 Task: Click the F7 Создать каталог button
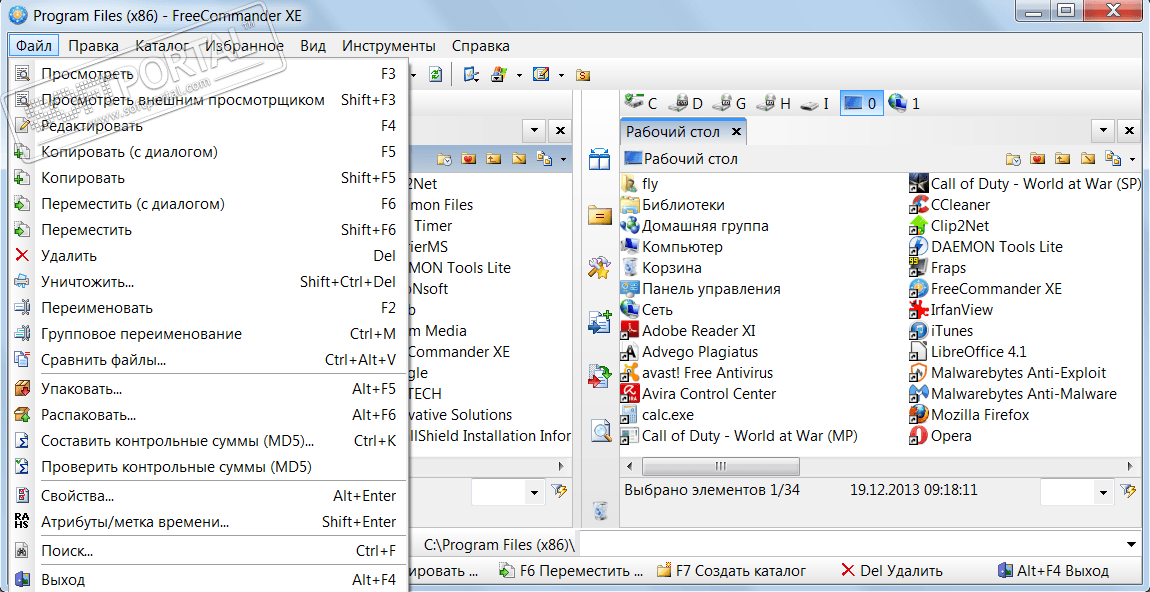730,570
